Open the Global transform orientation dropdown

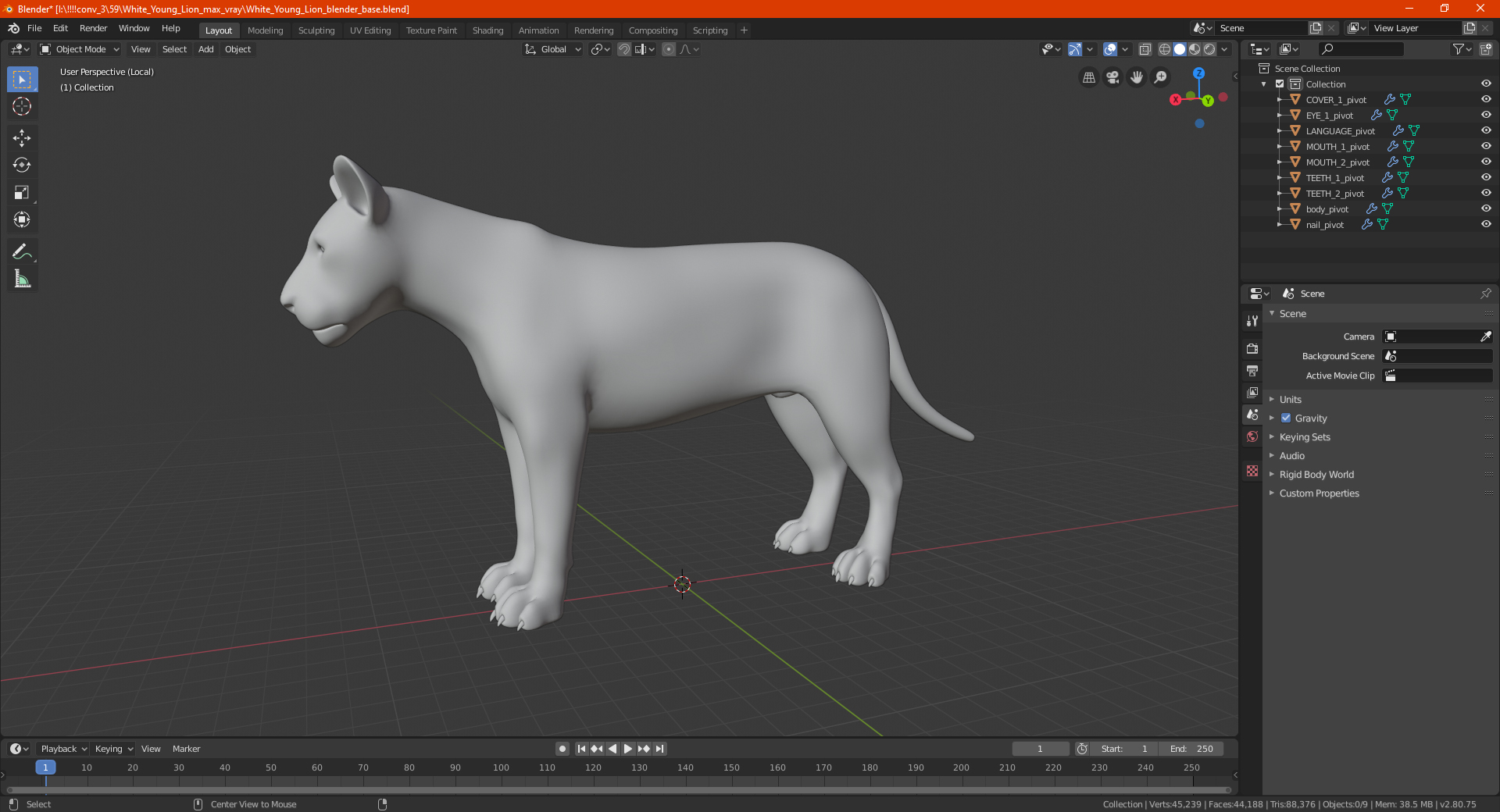tap(553, 49)
